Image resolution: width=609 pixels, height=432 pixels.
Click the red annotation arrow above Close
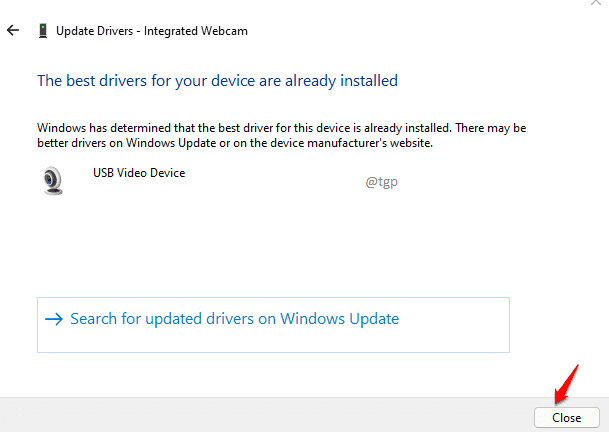click(x=566, y=385)
